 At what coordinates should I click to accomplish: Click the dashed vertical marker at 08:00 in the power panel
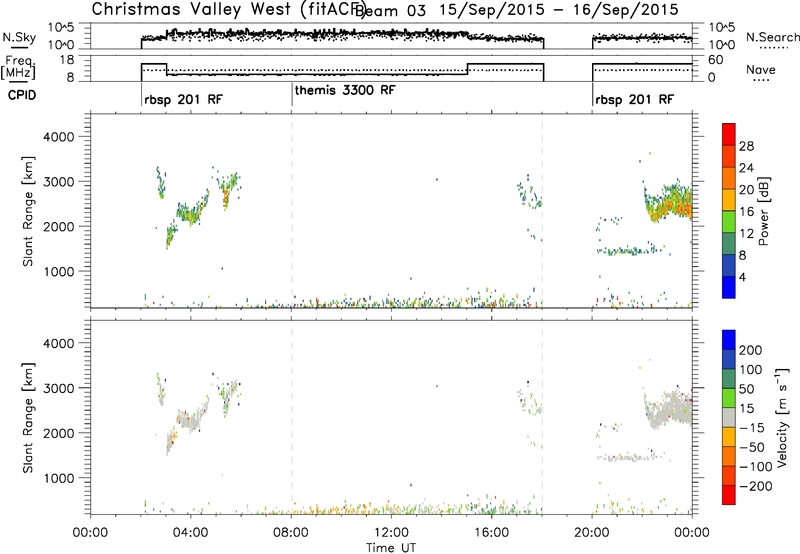coord(292,211)
